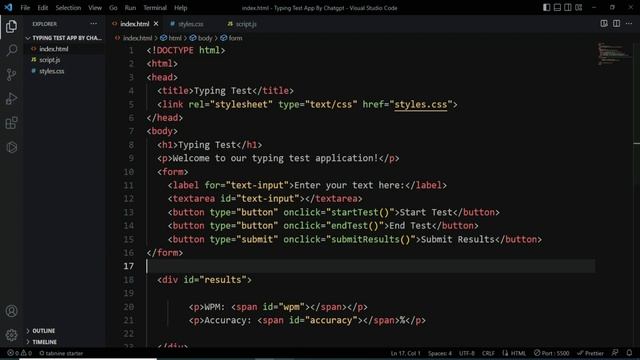Toggle bottom panel layout icon
The width and height of the screenshot is (640, 360).
click(557, 7)
